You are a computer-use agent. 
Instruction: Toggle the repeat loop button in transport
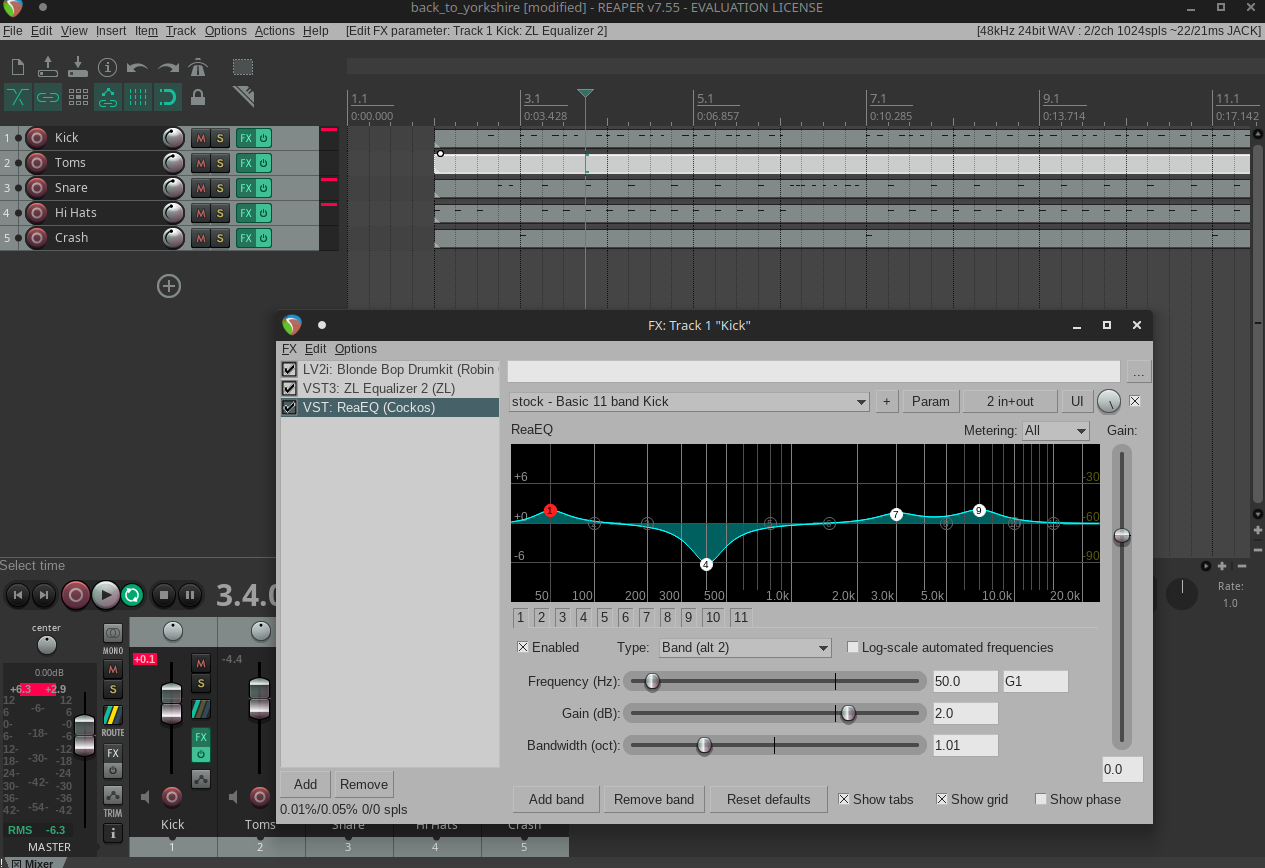(132, 595)
